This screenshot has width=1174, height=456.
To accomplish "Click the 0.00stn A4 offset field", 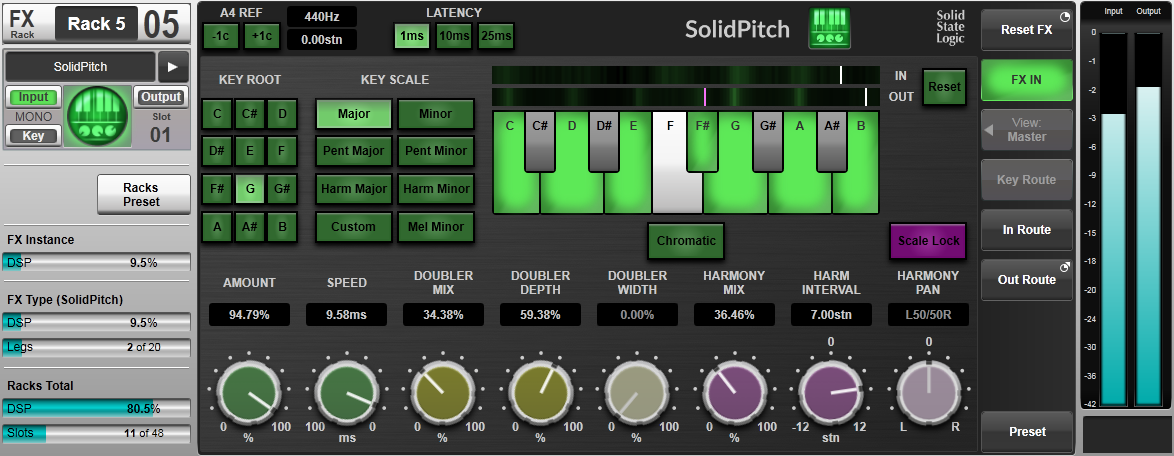I will tap(322, 39).
